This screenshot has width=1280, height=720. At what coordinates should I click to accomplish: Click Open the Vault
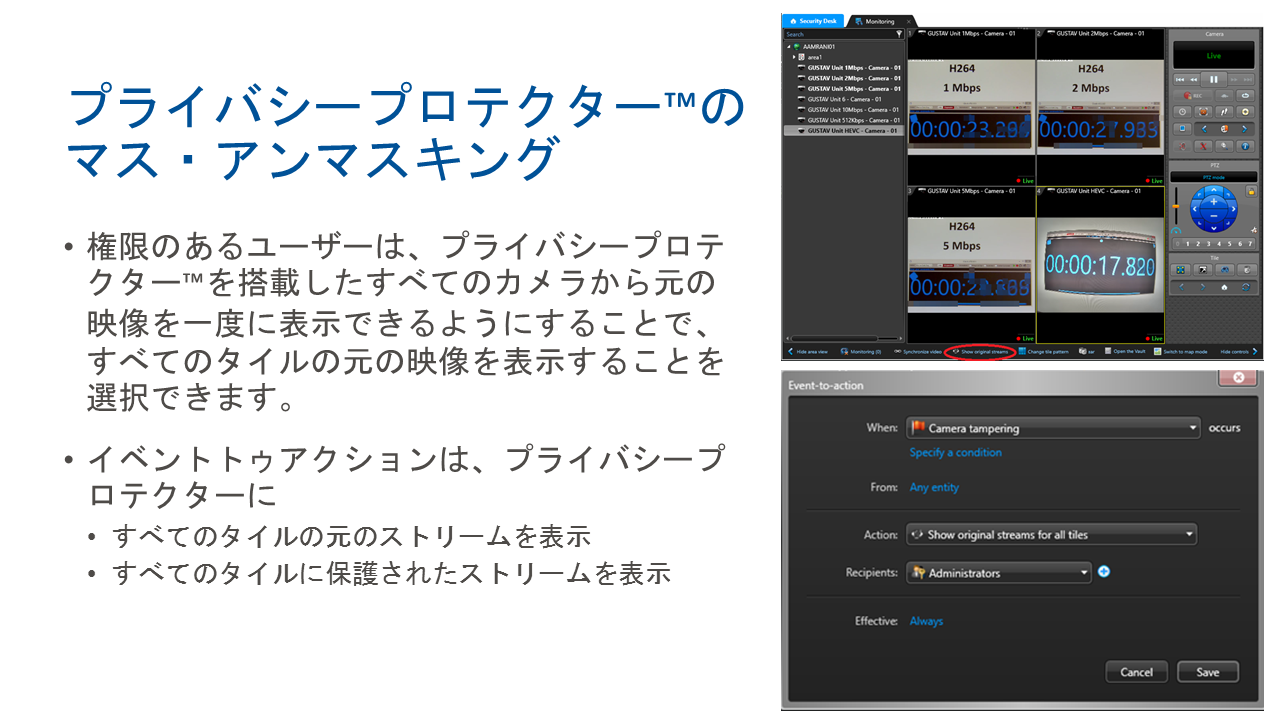[x=1126, y=352]
